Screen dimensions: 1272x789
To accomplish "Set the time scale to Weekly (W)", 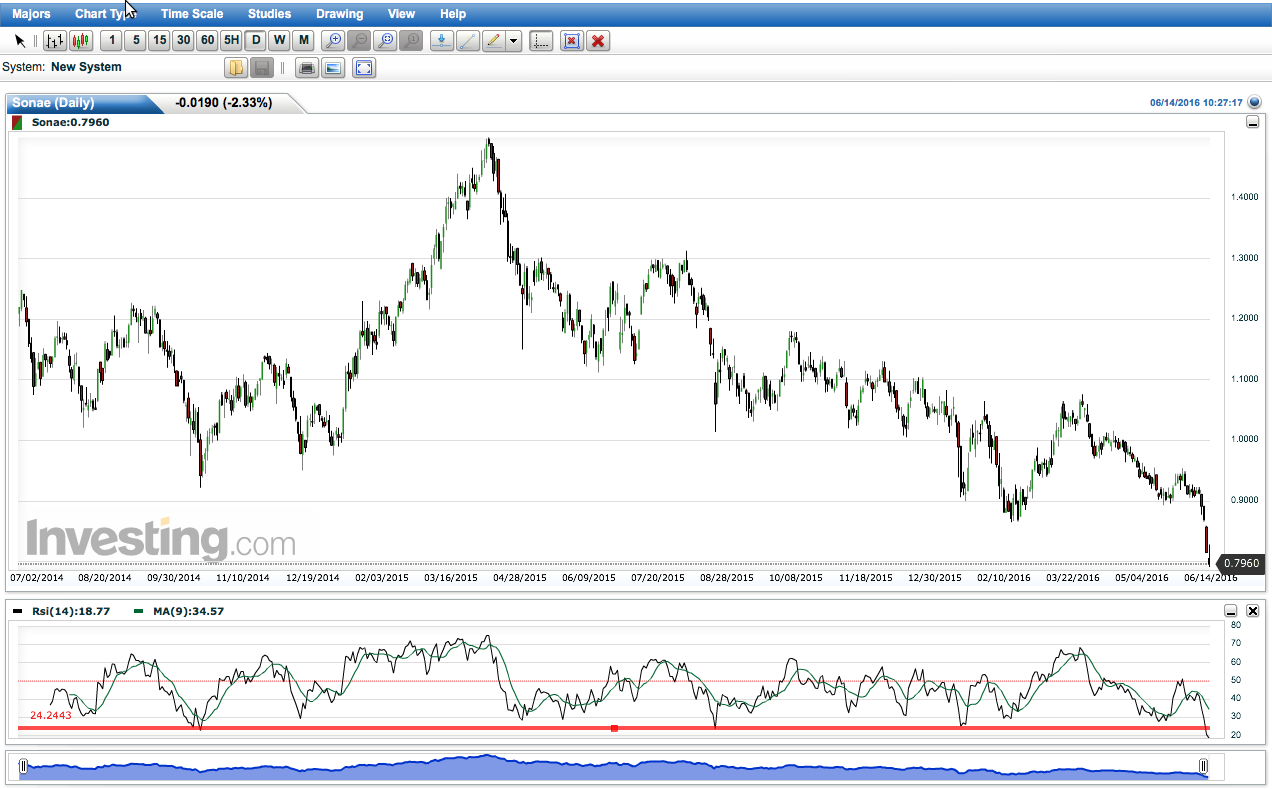I will pos(279,41).
